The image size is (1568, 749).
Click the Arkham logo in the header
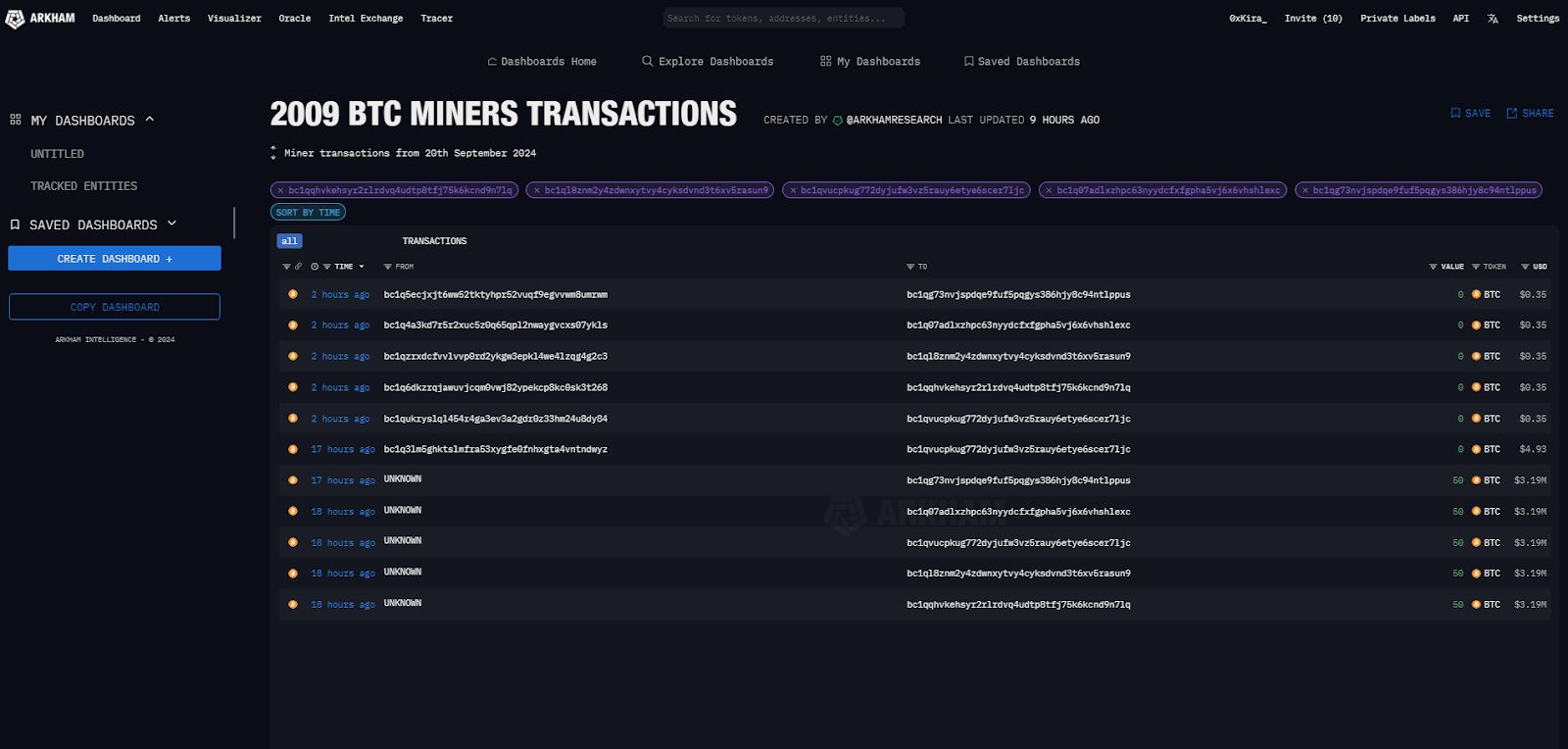point(40,19)
